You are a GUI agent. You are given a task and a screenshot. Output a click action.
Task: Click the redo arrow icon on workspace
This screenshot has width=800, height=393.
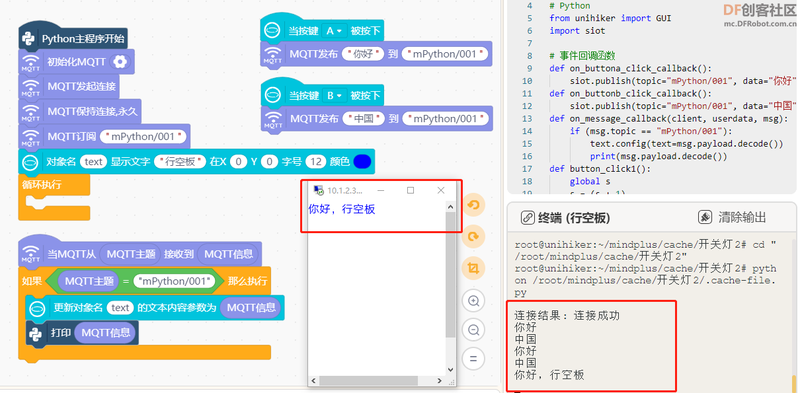(x=473, y=237)
